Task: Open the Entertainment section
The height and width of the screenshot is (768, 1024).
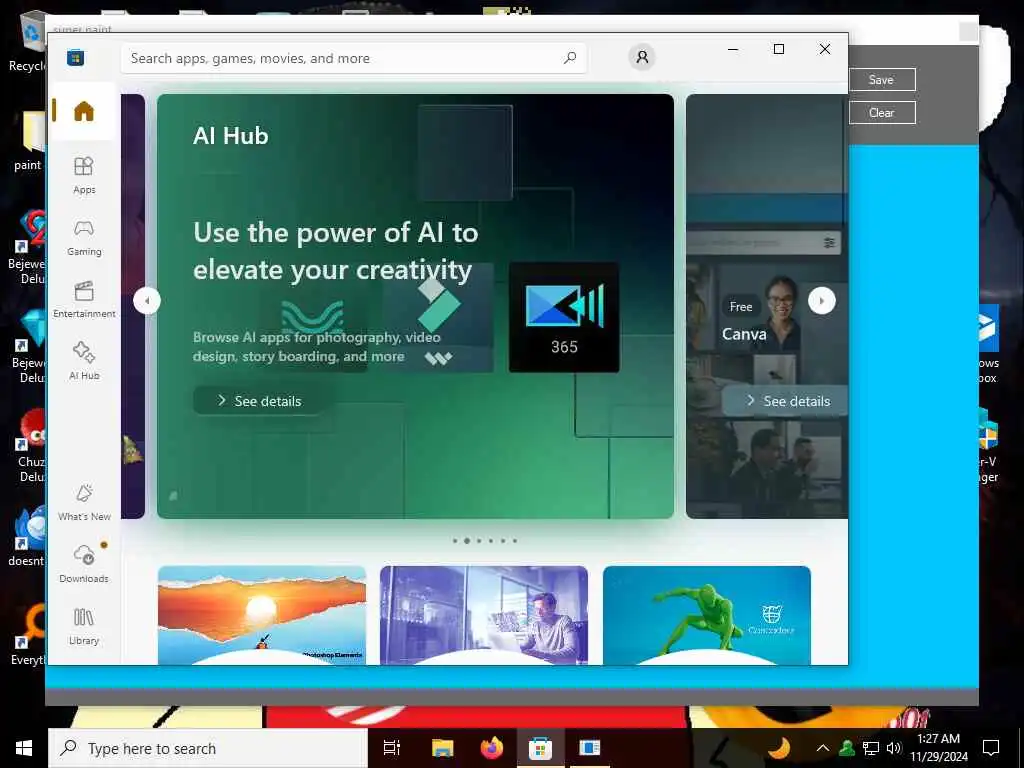Action: click(84, 300)
